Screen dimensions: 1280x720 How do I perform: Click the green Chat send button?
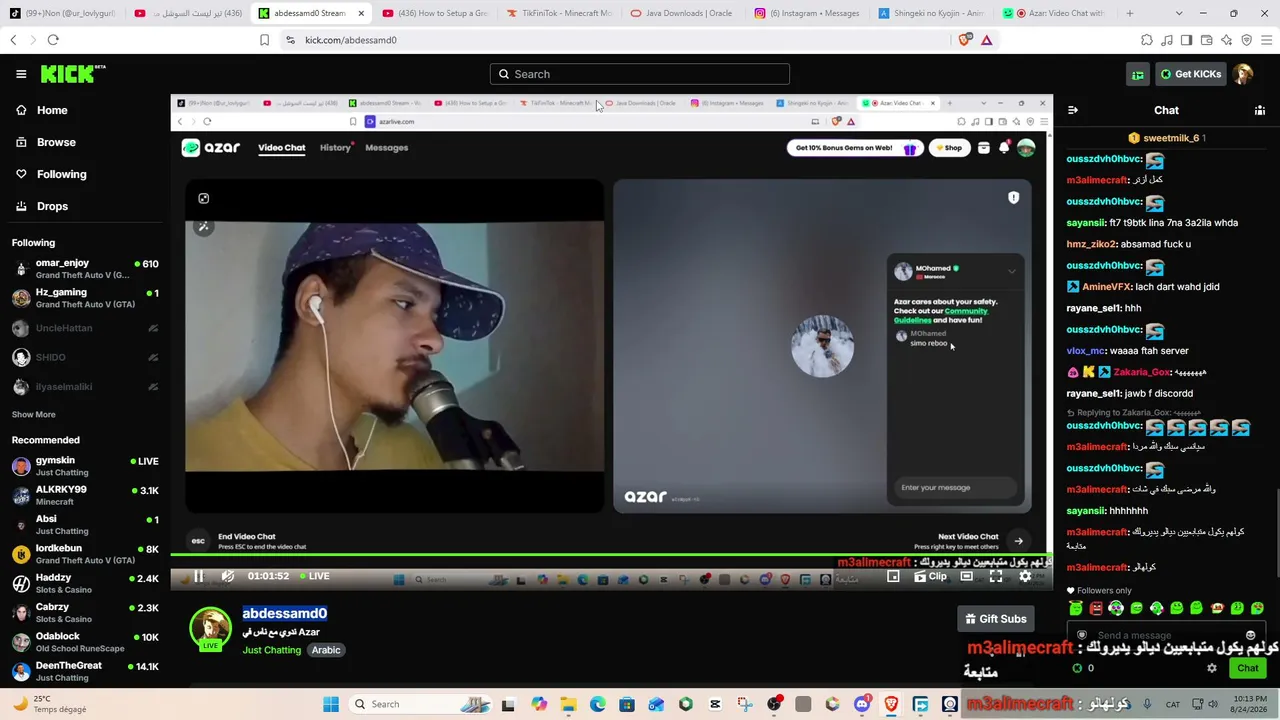click(x=1248, y=668)
